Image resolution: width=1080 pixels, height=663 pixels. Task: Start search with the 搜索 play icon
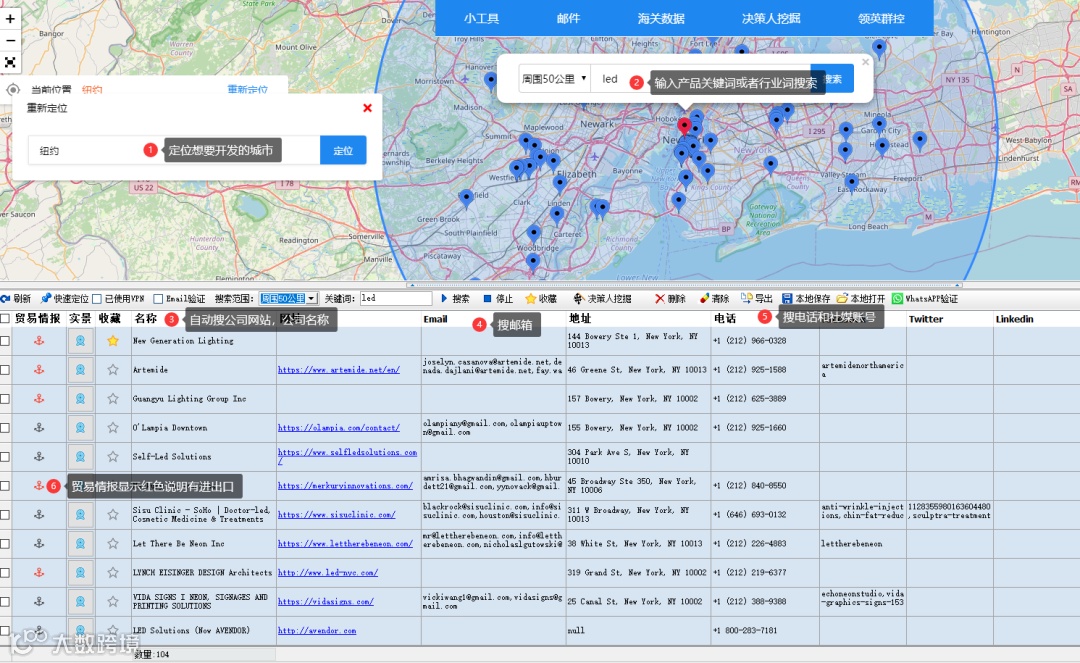coord(444,298)
